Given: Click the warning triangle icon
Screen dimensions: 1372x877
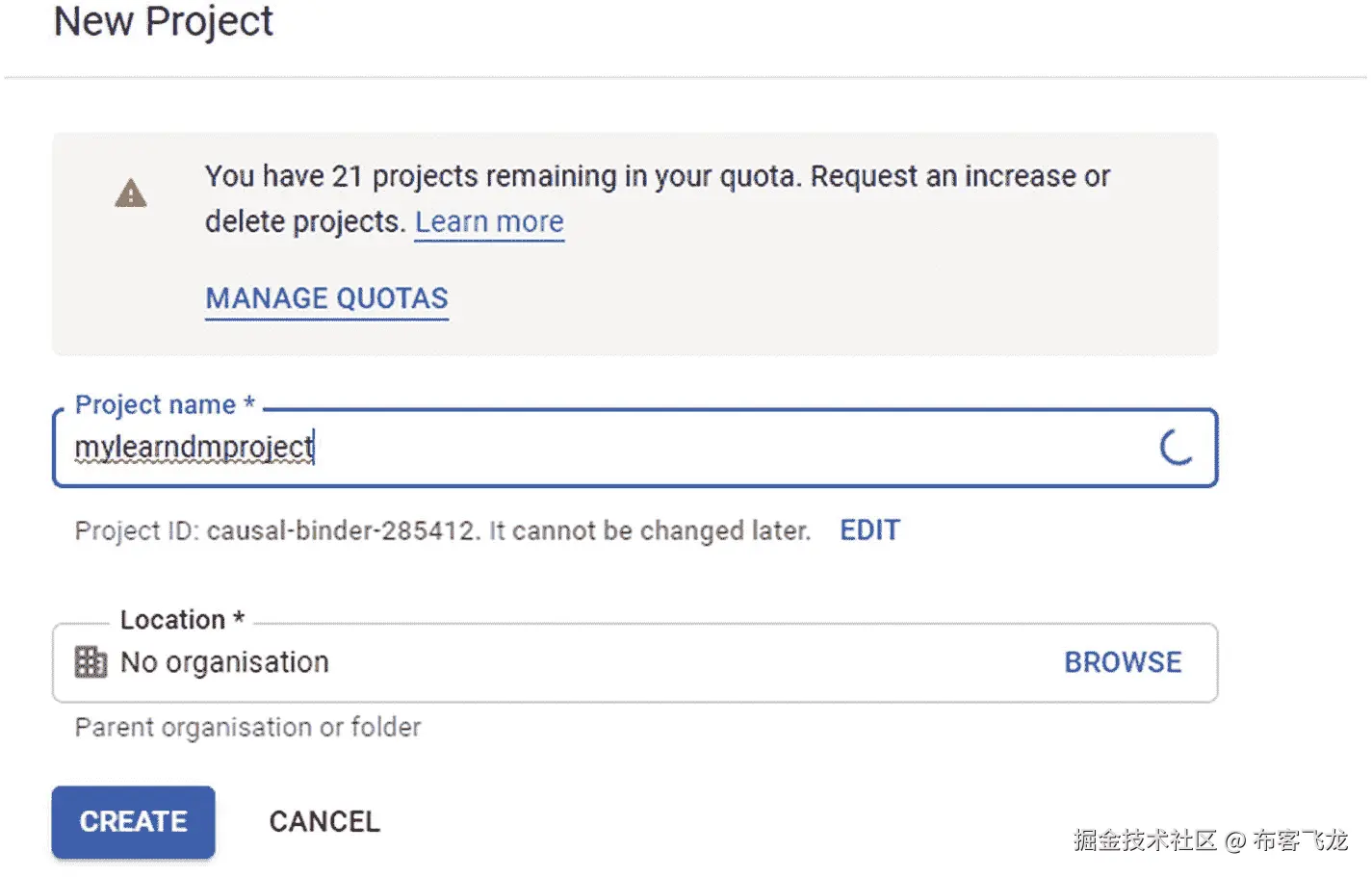Looking at the screenshot, I should 131,194.
